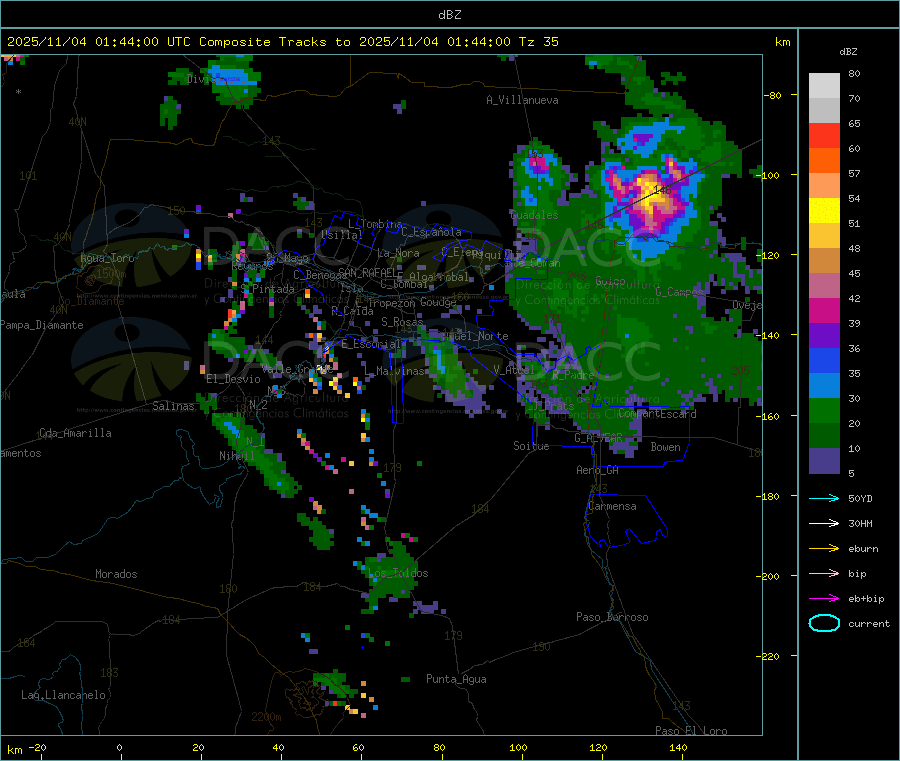Click the -200 km vertical axis tick label
Image resolution: width=900 pixels, height=761 pixels.
[x=770, y=576]
